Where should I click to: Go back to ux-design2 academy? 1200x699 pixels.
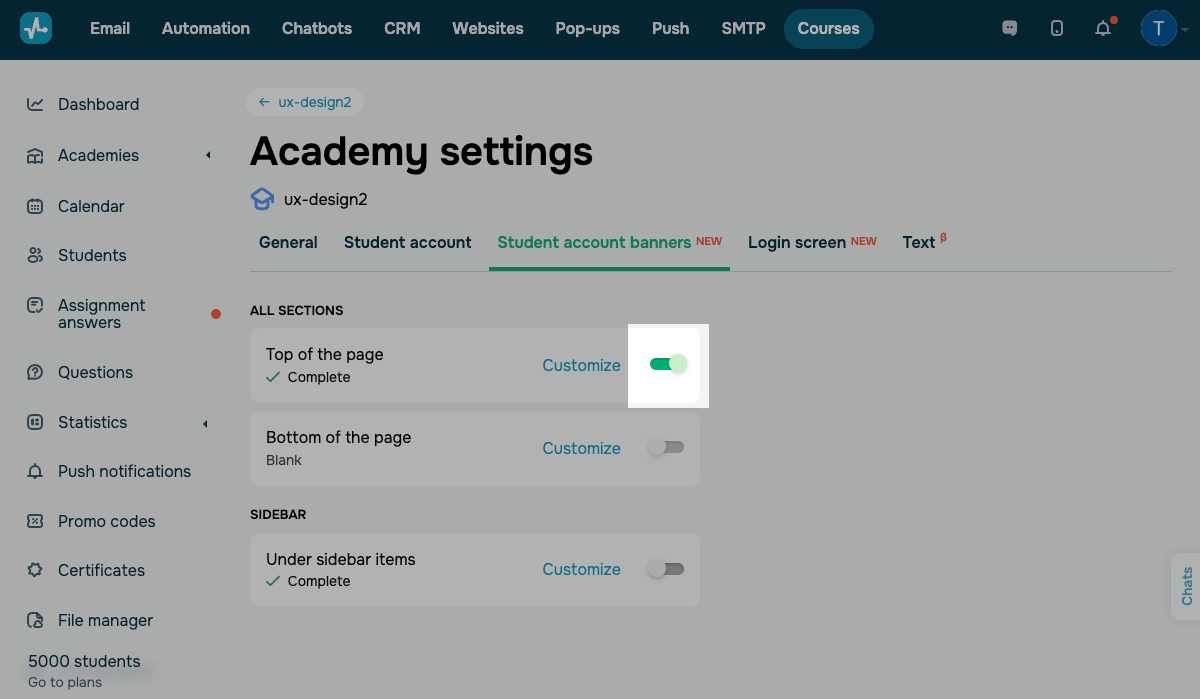[305, 102]
